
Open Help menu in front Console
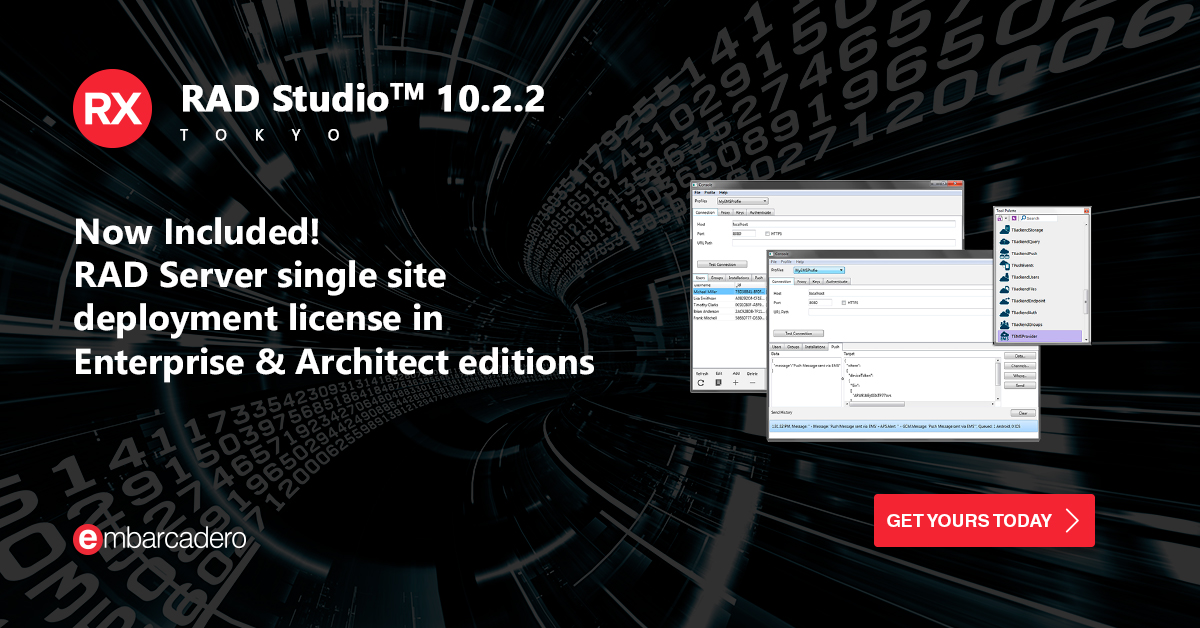point(800,262)
